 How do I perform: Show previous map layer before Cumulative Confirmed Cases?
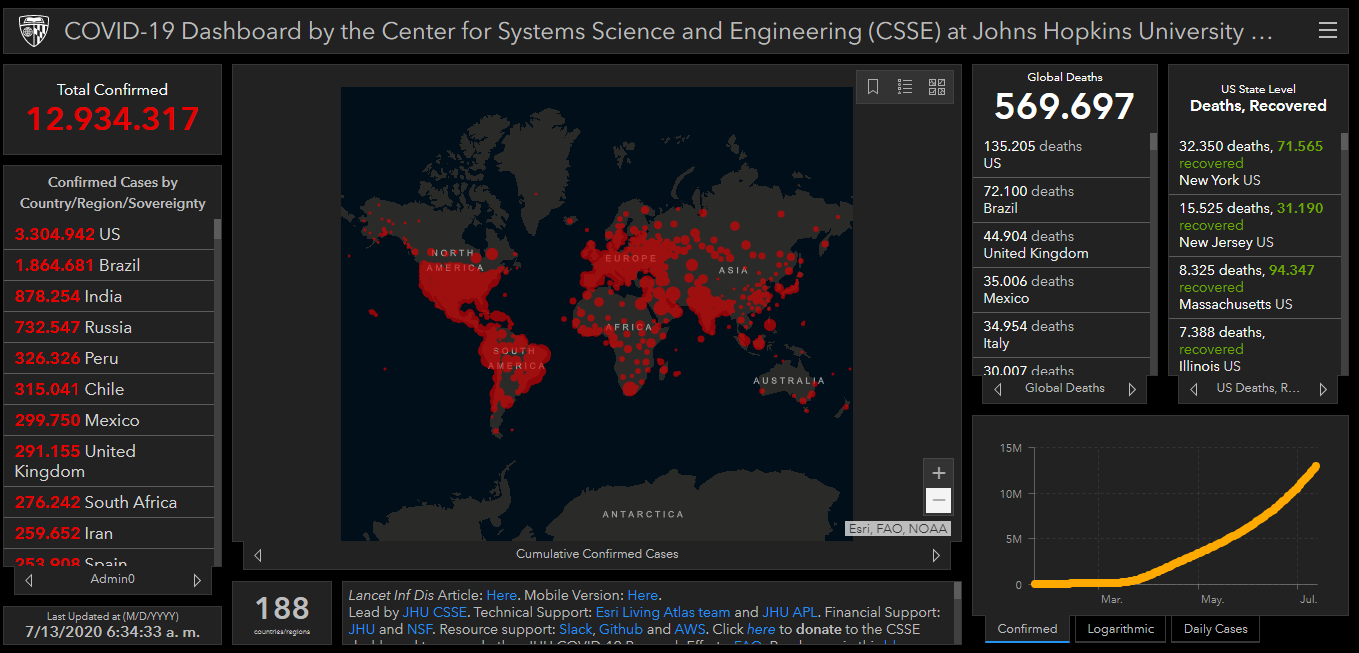coord(258,555)
